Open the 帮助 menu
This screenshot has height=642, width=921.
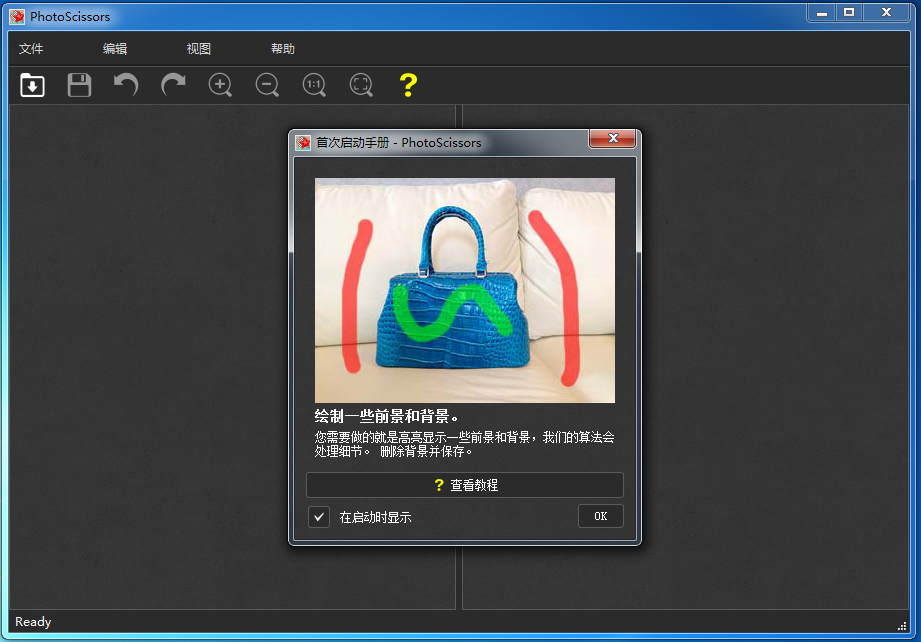(x=283, y=49)
